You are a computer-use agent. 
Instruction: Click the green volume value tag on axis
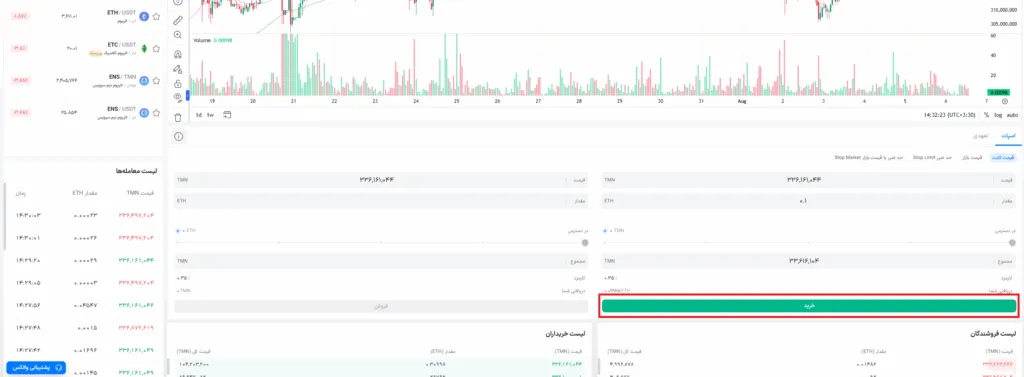[x=998, y=93]
